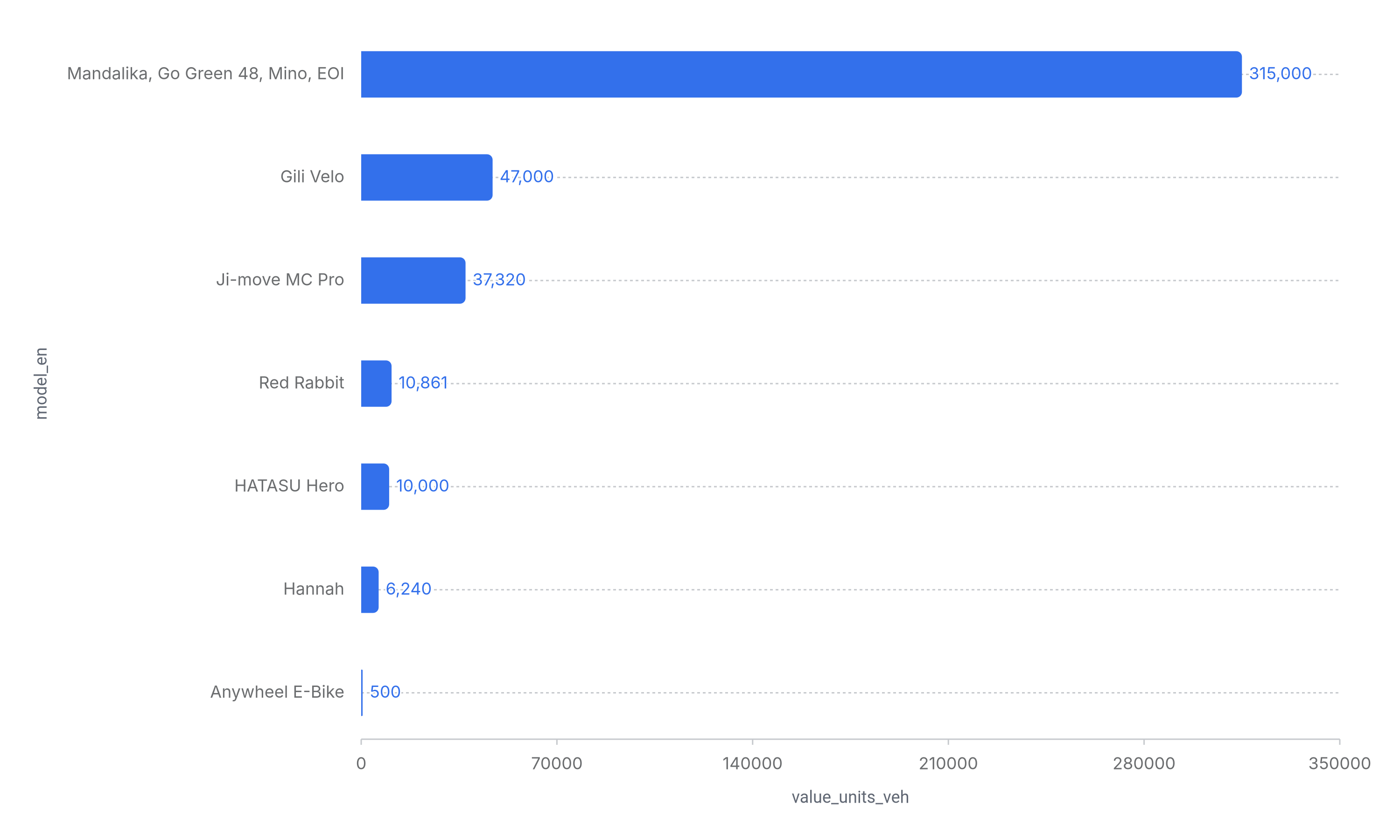Click the thin Anywheel E-Bike bar
The image size is (1400, 840).
pos(362,692)
